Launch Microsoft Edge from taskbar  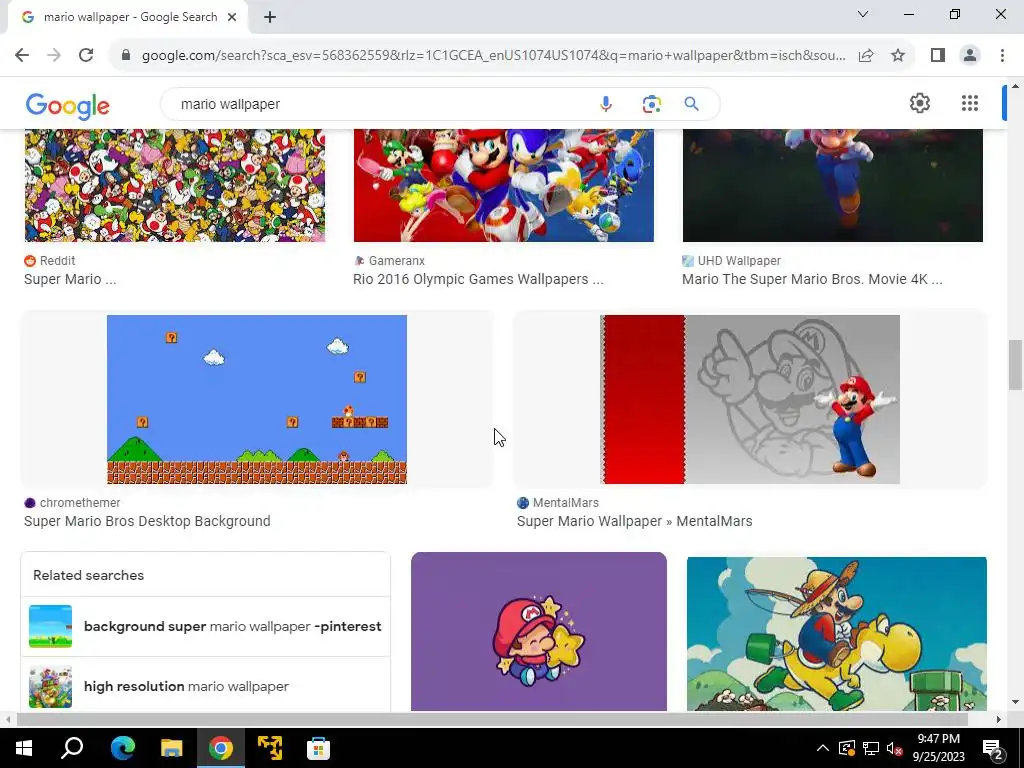(x=122, y=748)
